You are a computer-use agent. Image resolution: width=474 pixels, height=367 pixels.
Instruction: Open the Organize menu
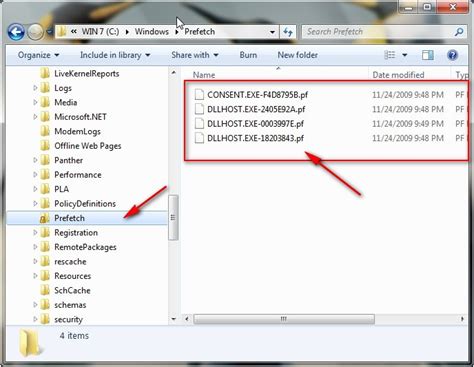tap(38, 55)
